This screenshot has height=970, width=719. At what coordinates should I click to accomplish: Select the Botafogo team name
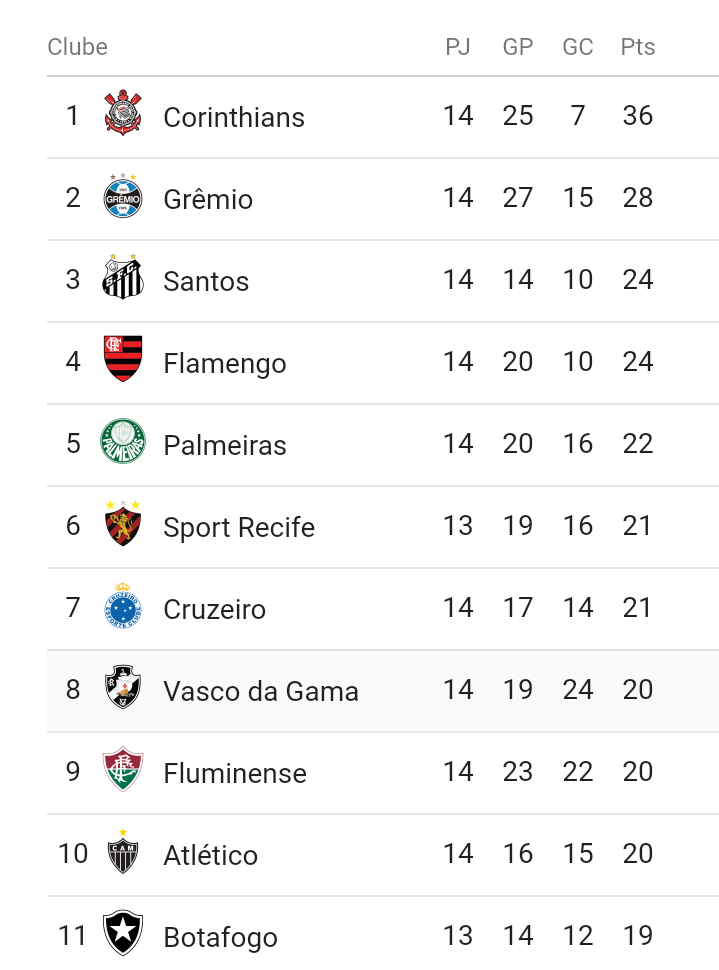point(220,938)
